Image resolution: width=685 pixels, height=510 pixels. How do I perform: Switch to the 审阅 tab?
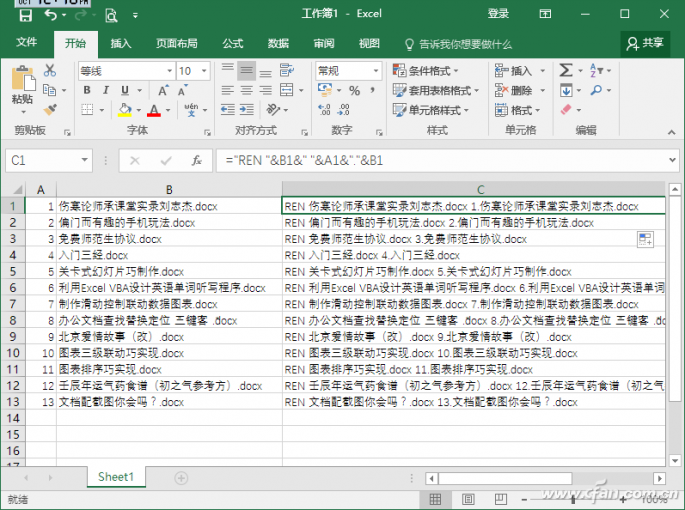coord(324,44)
